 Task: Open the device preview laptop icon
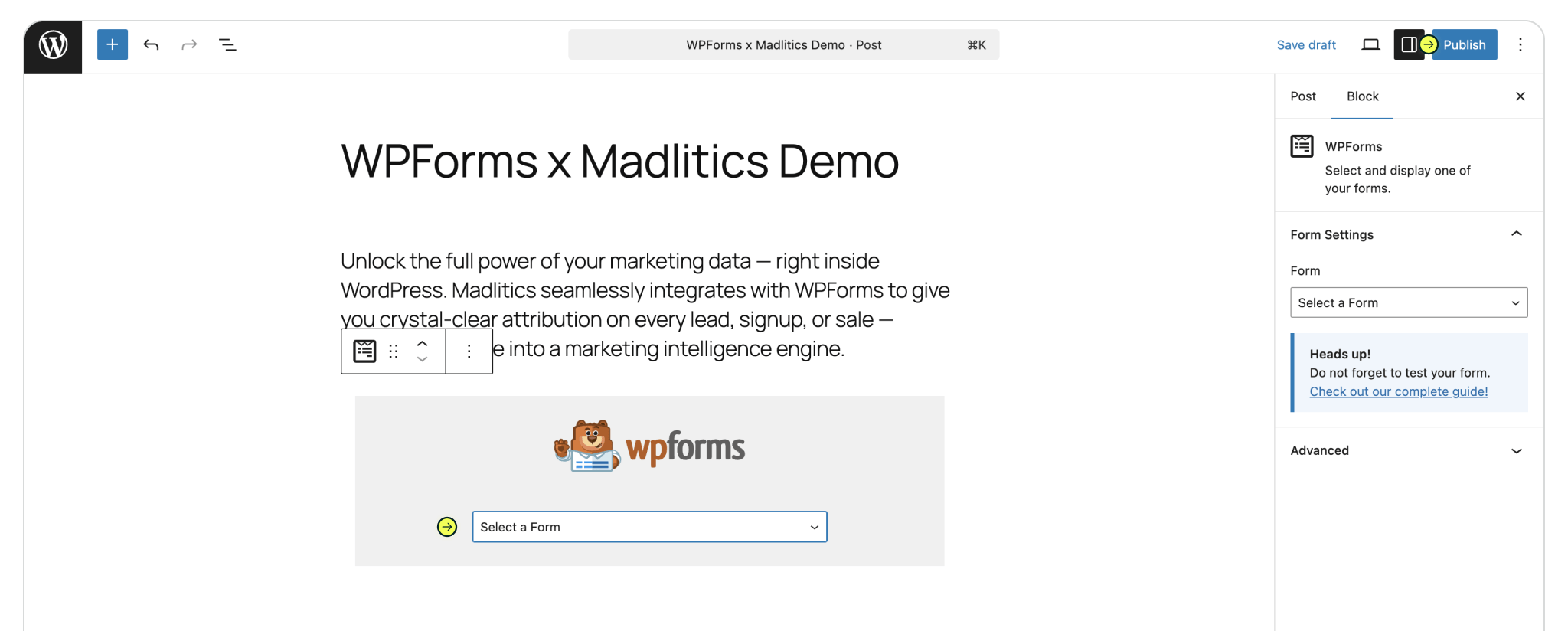(1370, 44)
